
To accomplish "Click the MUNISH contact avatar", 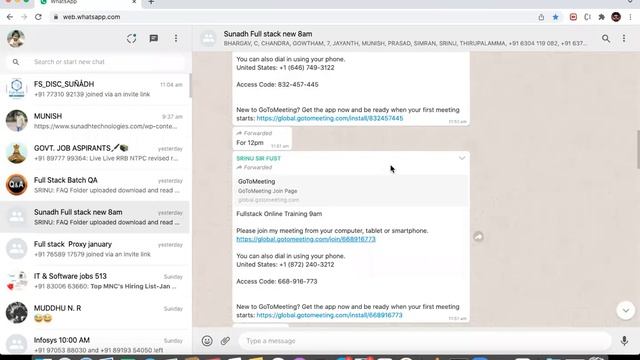I will click(x=16, y=121).
